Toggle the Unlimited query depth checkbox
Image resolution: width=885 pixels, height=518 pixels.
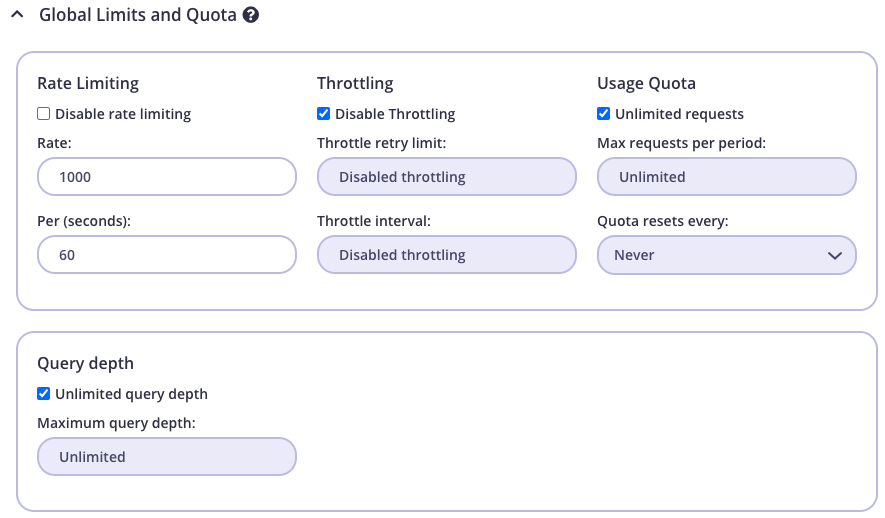[x=44, y=394]
